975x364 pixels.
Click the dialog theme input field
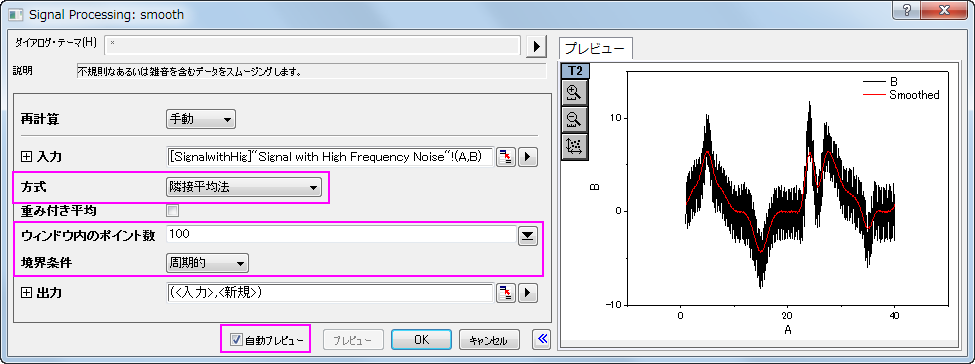313,45
